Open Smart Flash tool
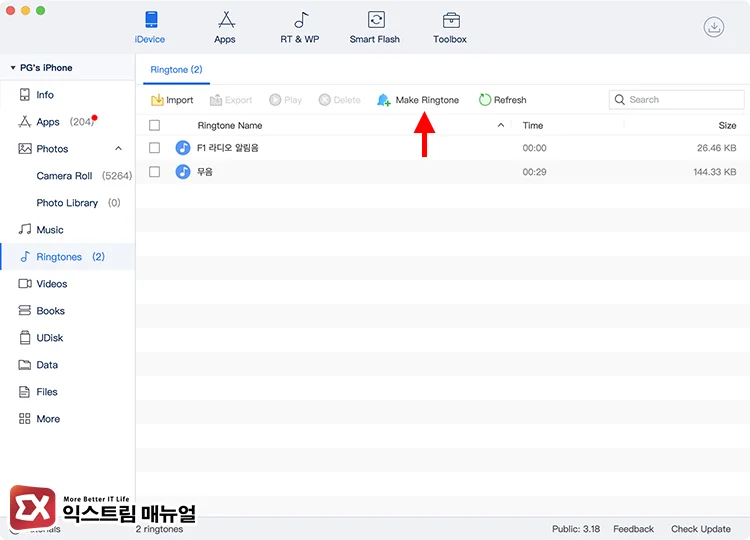Viewport: 750px width, 540px height. coord(375,21)
